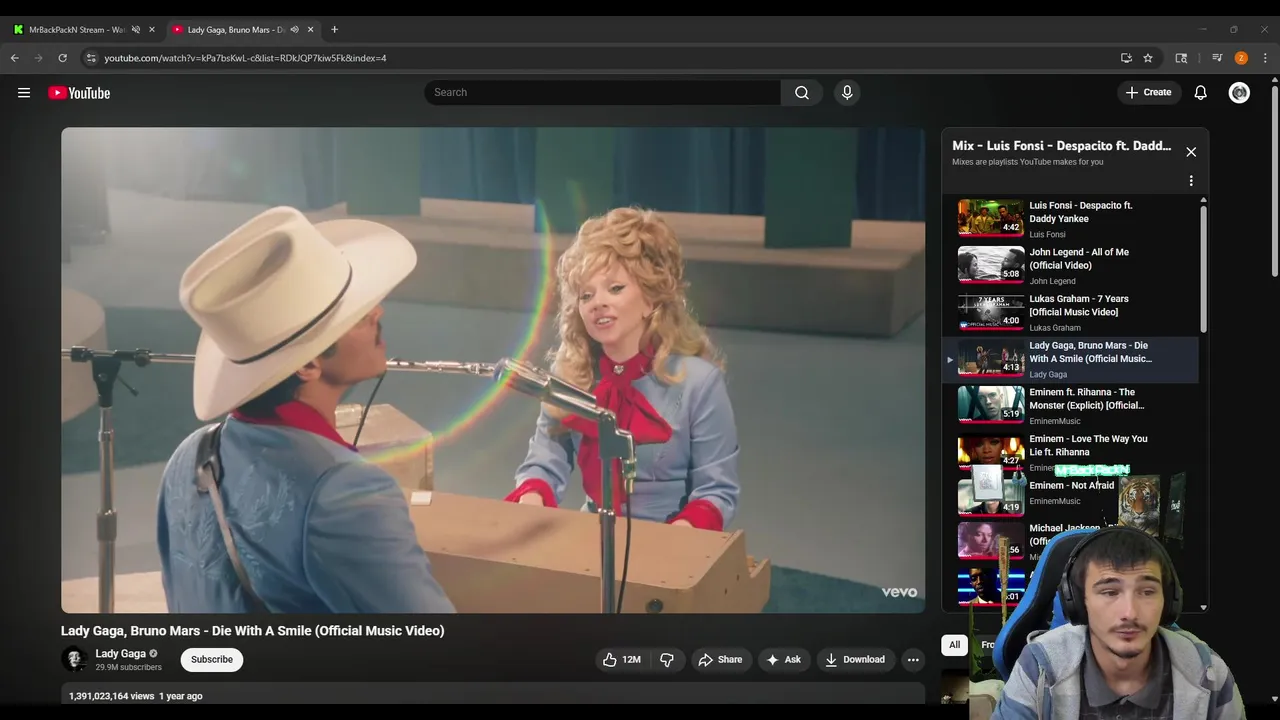Dislike the video
The height and width of the screenshot is (720, 1280).
tap(667, 659)
